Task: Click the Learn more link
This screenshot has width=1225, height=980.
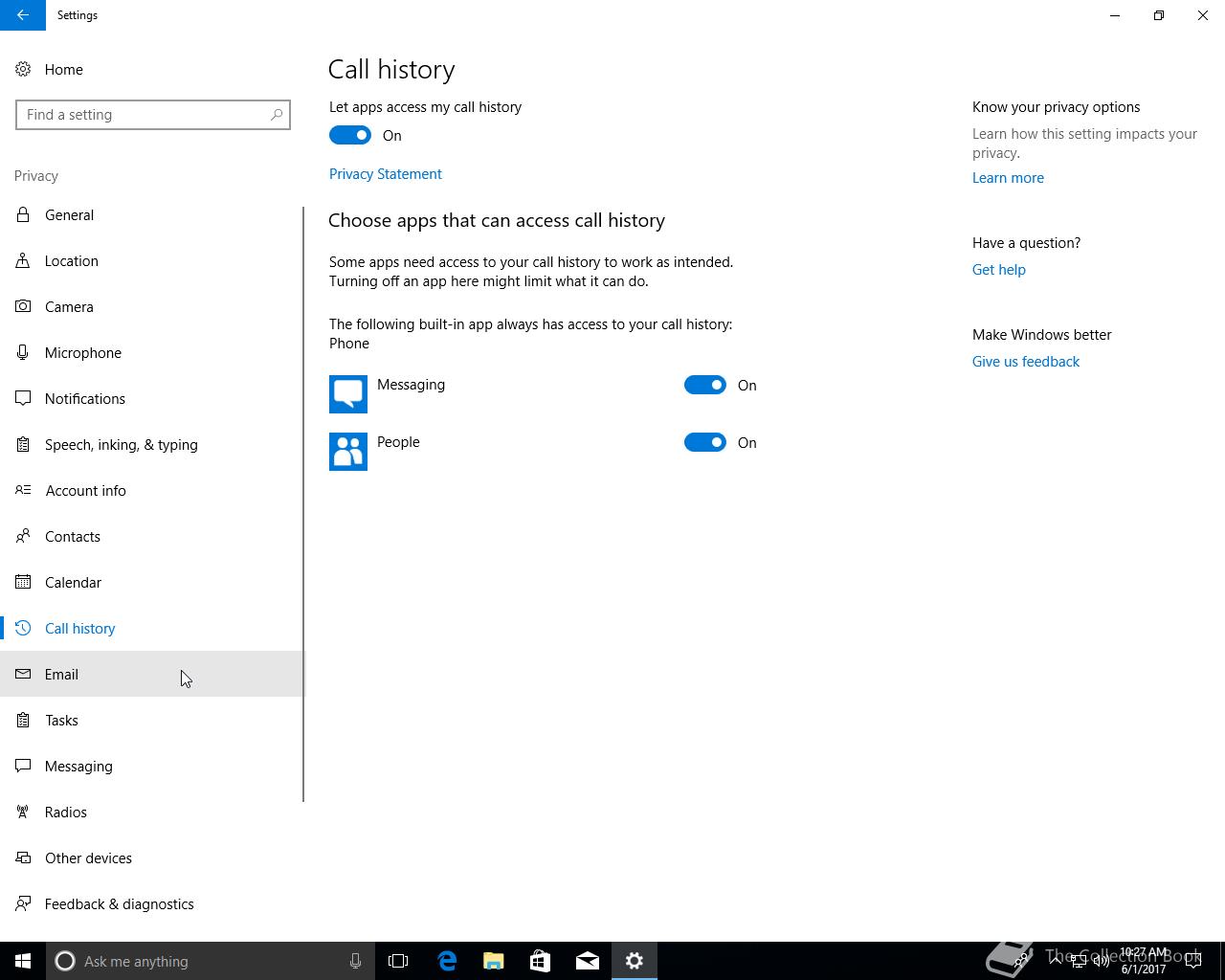Action: tap(1008, 178)
